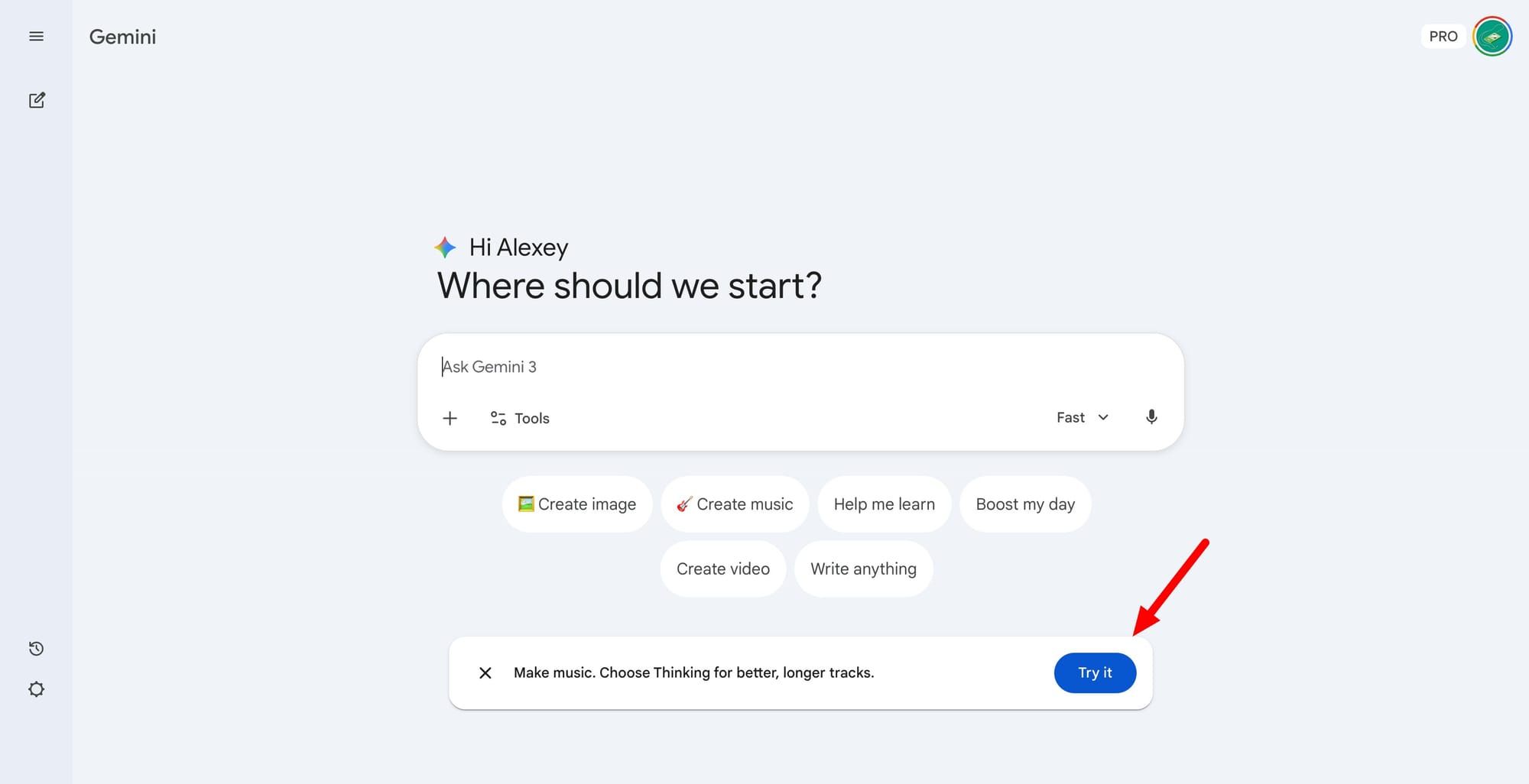The height and width of the screenshot is (784, 1529).
Task: Open the hamburger main menu
Action: point(36,37)
